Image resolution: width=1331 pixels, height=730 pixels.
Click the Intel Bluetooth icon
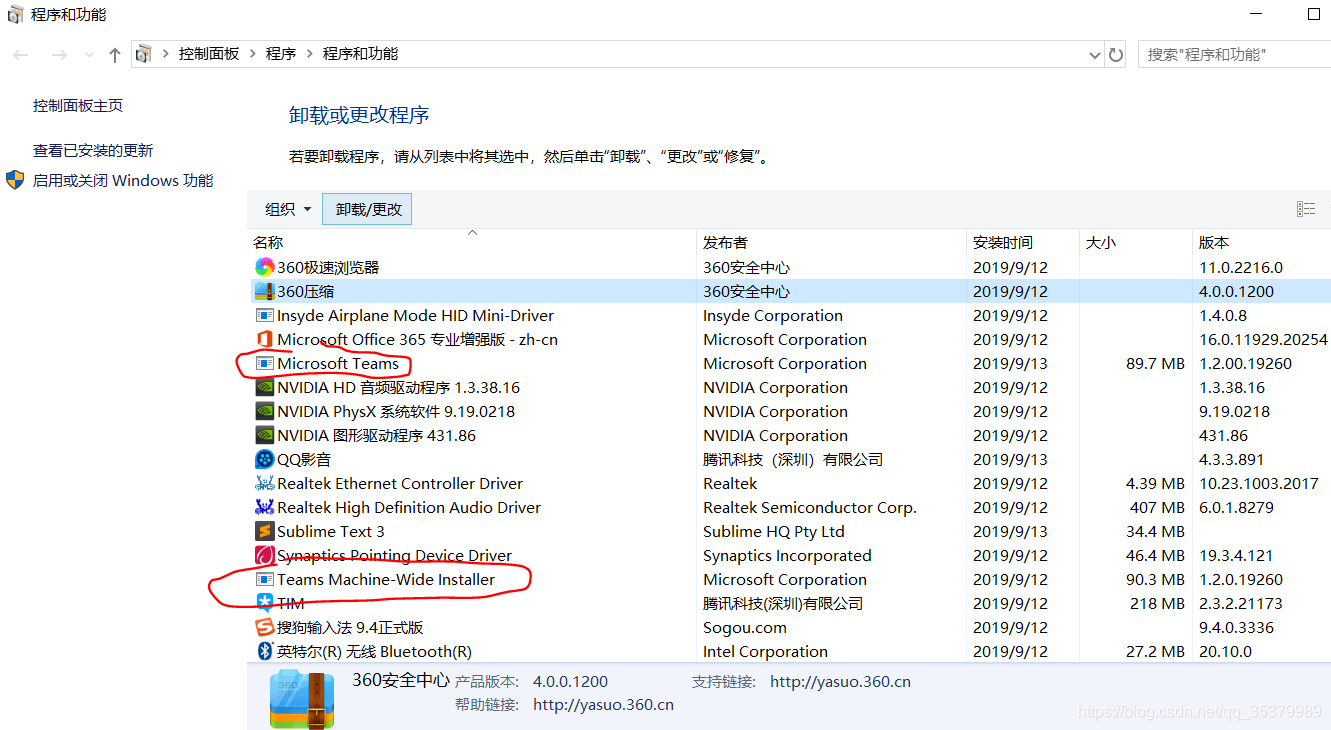tap(264, 651)
